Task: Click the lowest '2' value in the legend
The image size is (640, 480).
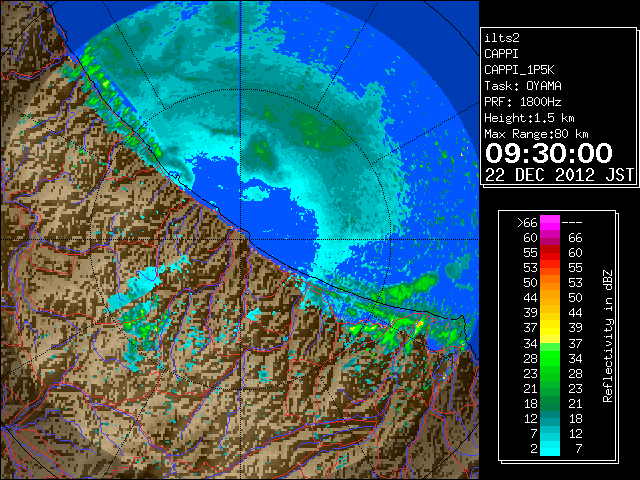Action: tap(533, 449)
